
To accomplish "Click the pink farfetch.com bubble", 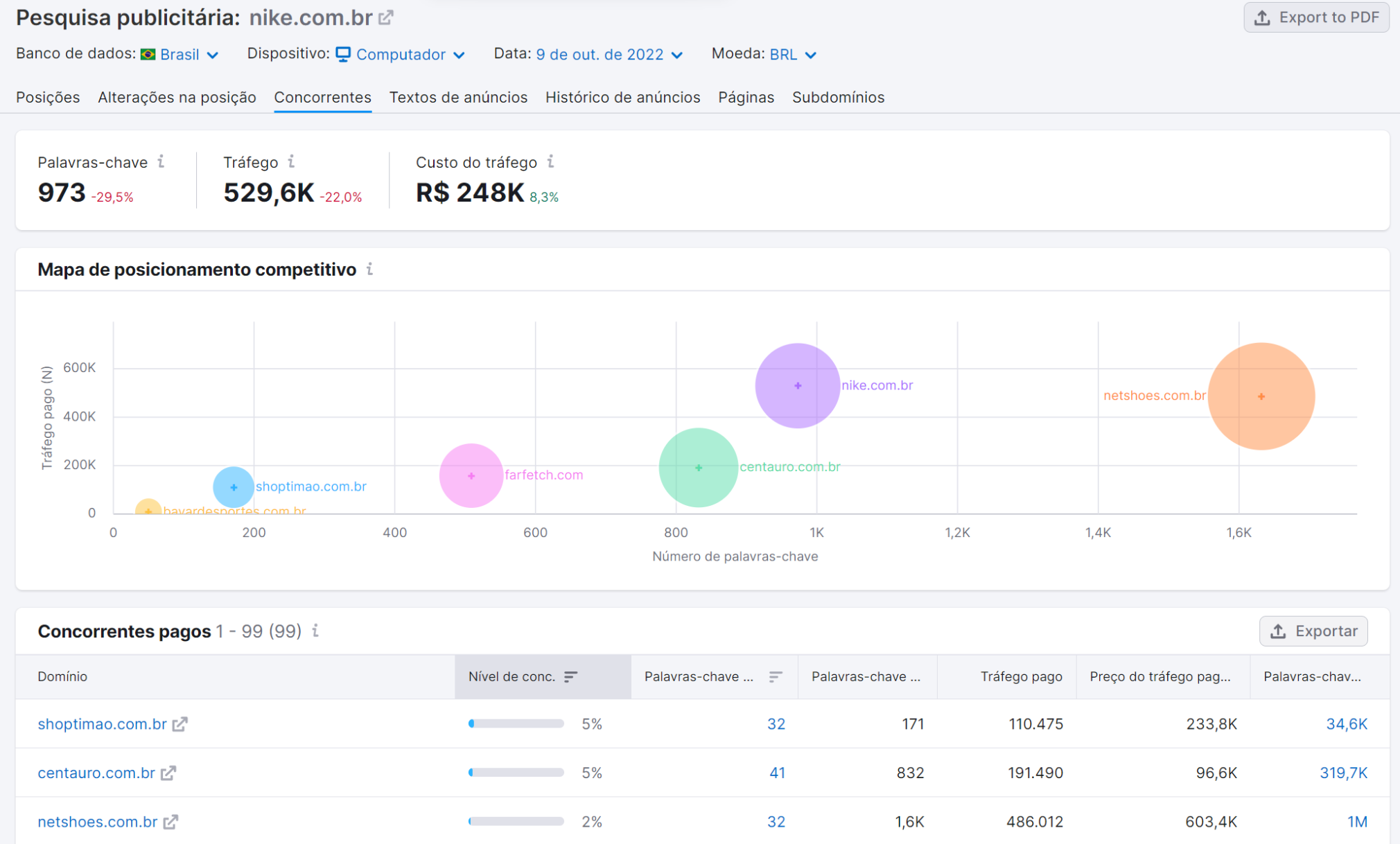I will point(471,476).
